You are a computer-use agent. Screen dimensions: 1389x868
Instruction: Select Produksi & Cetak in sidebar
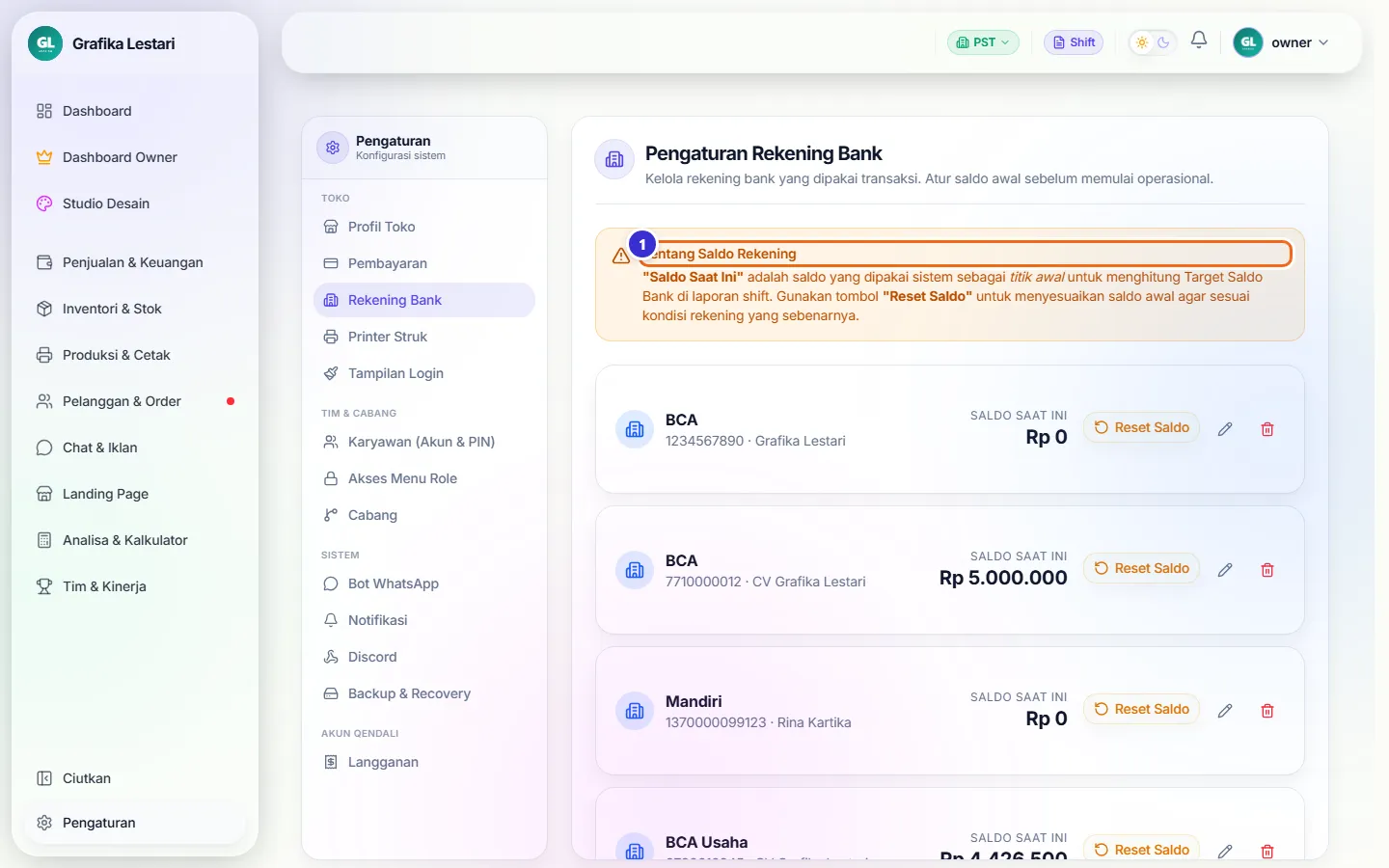(135, 355)
